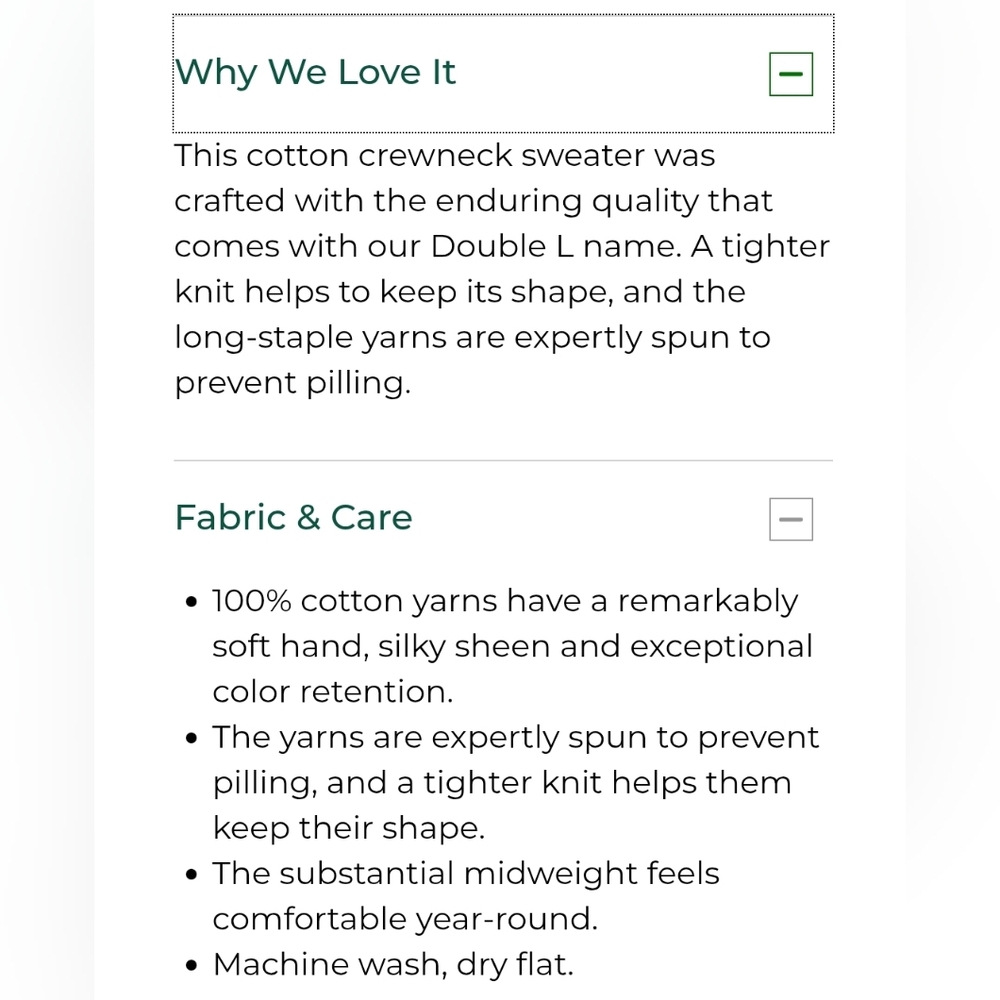Screen dimensions: 1000x1000
Task: Click the 100% cotton yarns bullet
Action: pos(513,646)
